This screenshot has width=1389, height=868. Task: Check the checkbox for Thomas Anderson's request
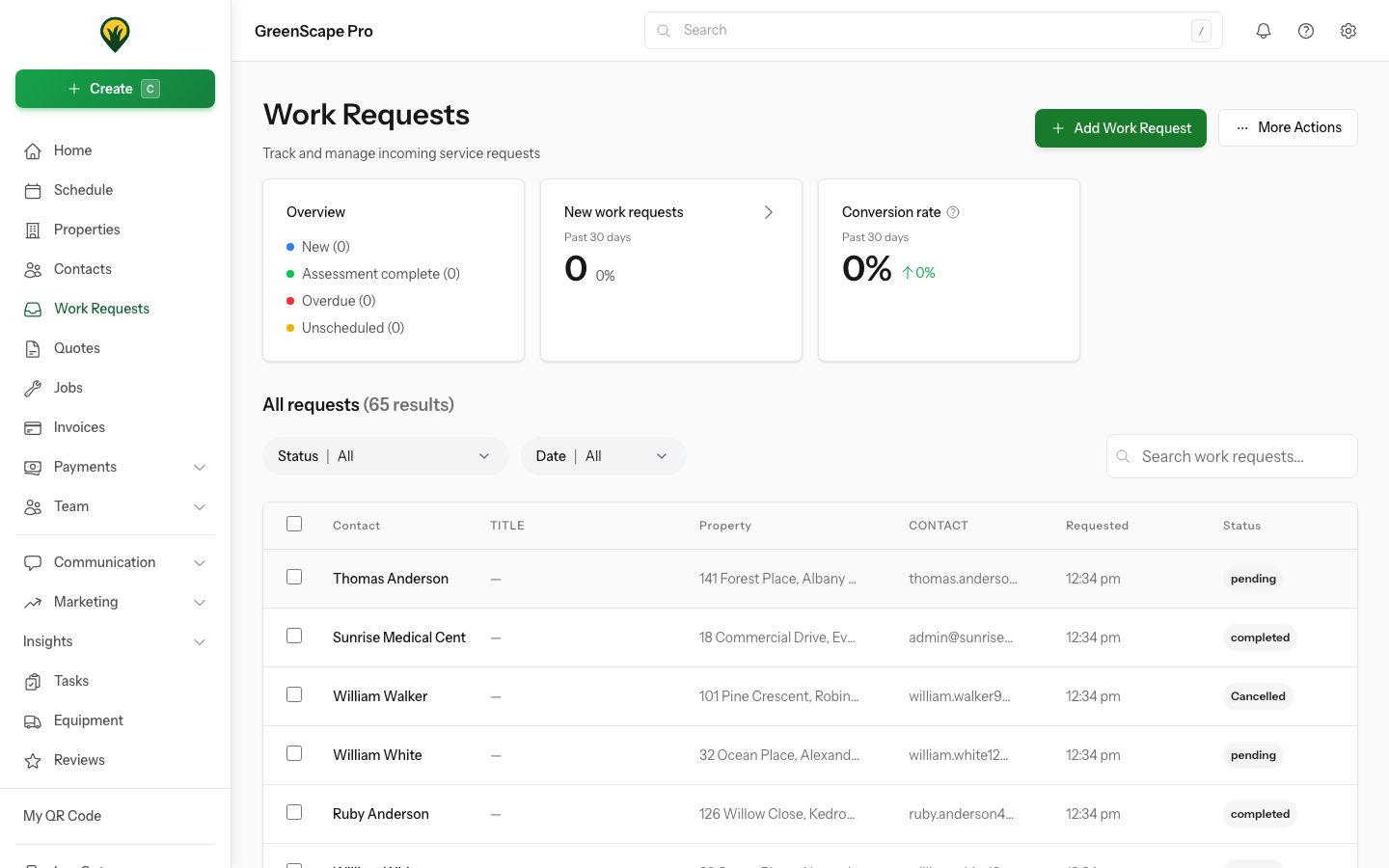[x=294, y=577]
